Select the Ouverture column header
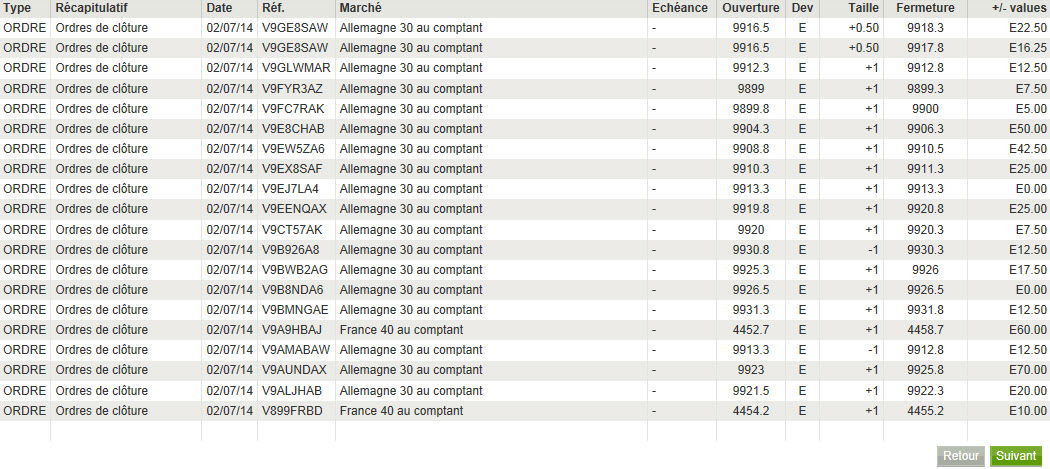Screen dimensions: 1050x469 (x=751, y=8)
